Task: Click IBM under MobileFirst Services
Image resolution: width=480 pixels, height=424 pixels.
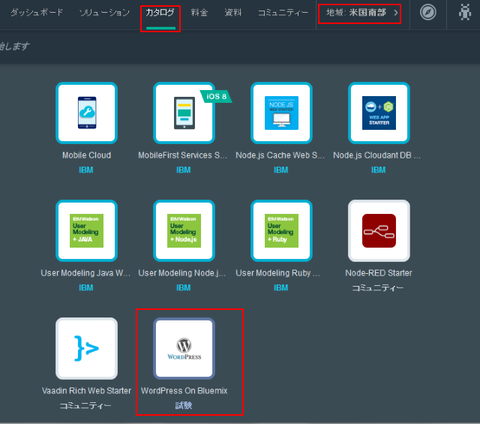Action: [x=183, y=170]
